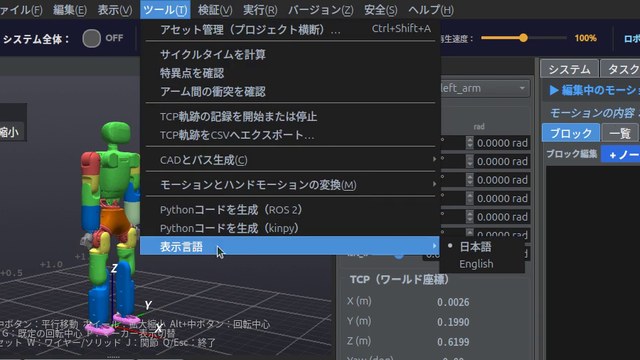Step the fifth joint rad spinner
640x360 pixels.
click(x=470, y=217)
